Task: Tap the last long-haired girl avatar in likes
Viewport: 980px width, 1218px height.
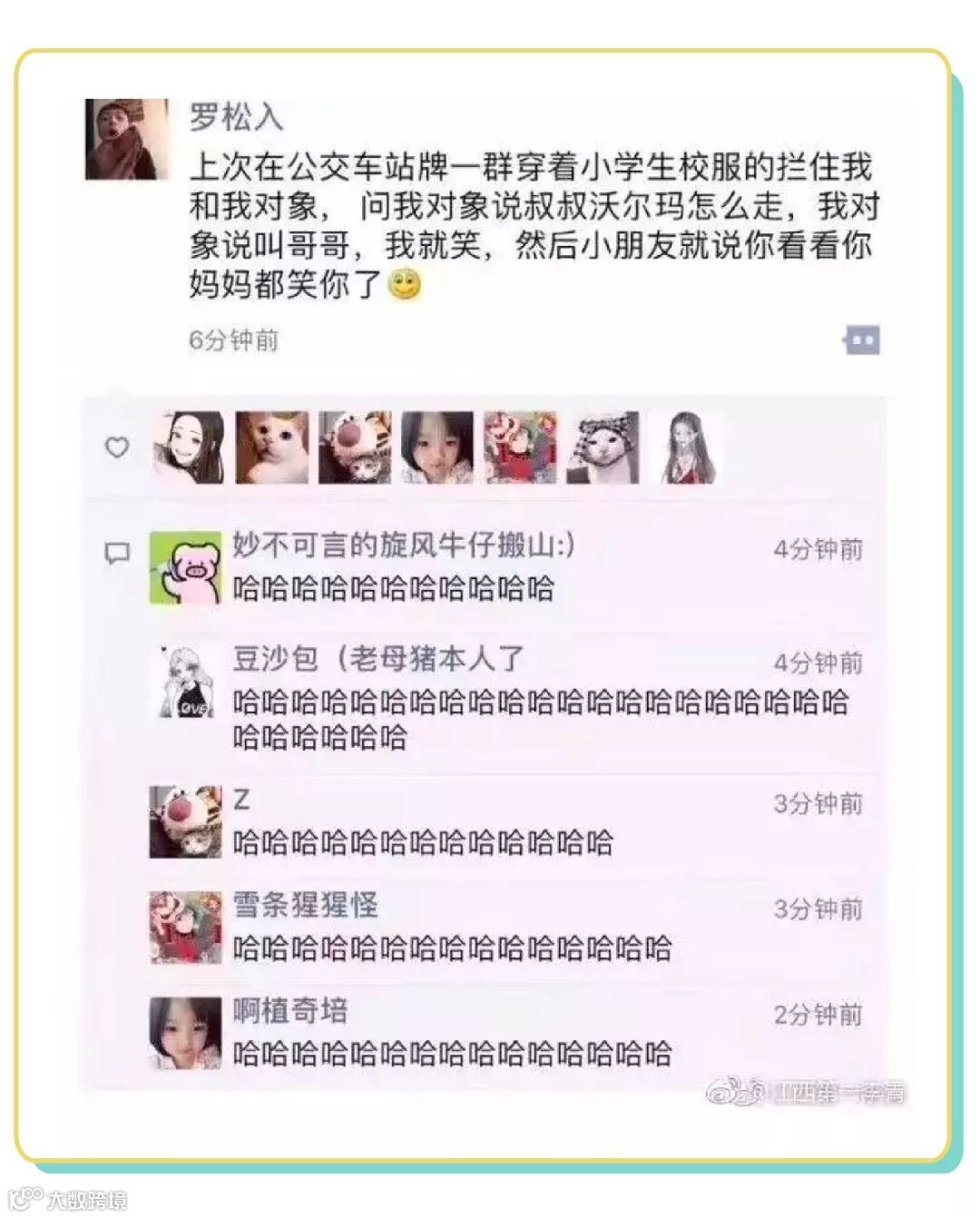Action: (686, 447)
